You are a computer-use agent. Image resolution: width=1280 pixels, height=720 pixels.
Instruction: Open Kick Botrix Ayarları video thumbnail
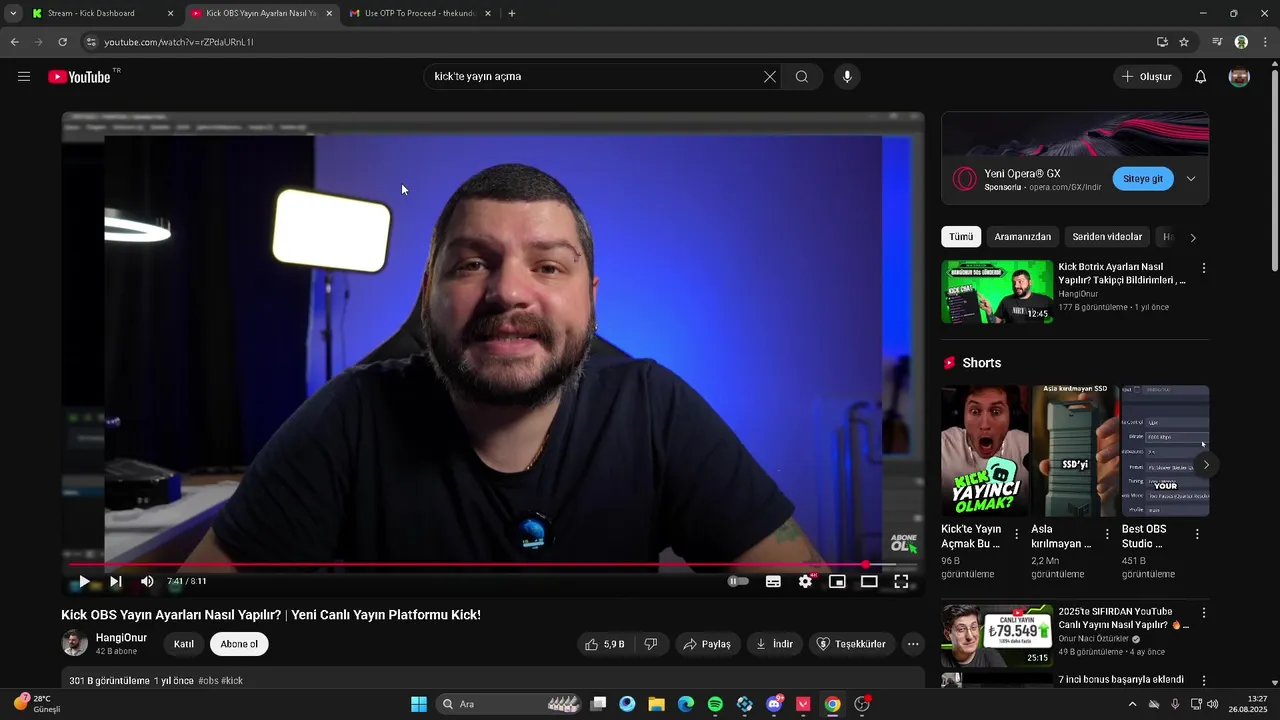997,292
